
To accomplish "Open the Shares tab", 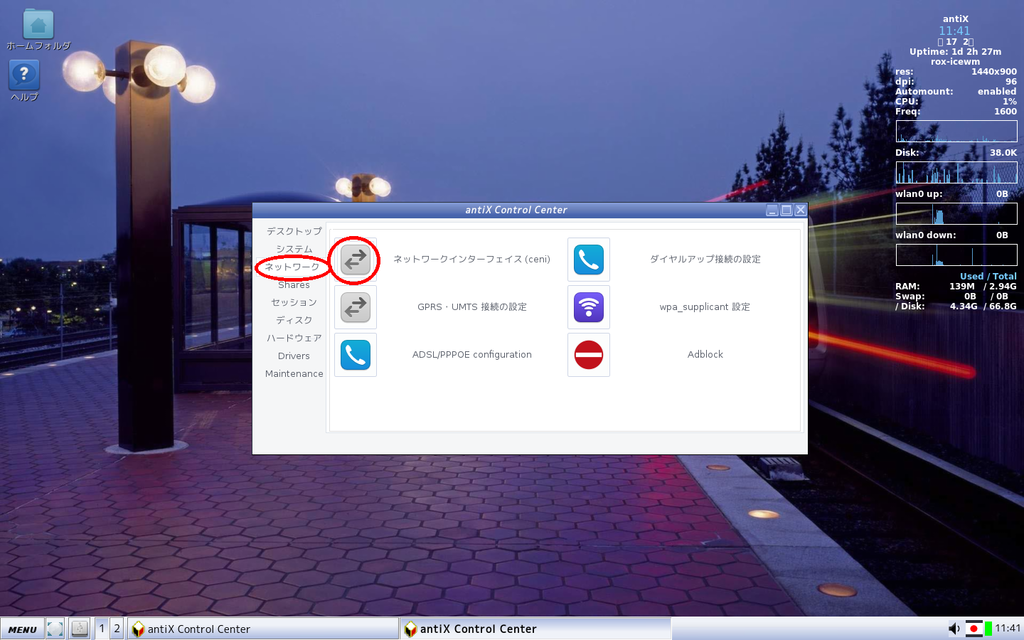I will (294, 285).
